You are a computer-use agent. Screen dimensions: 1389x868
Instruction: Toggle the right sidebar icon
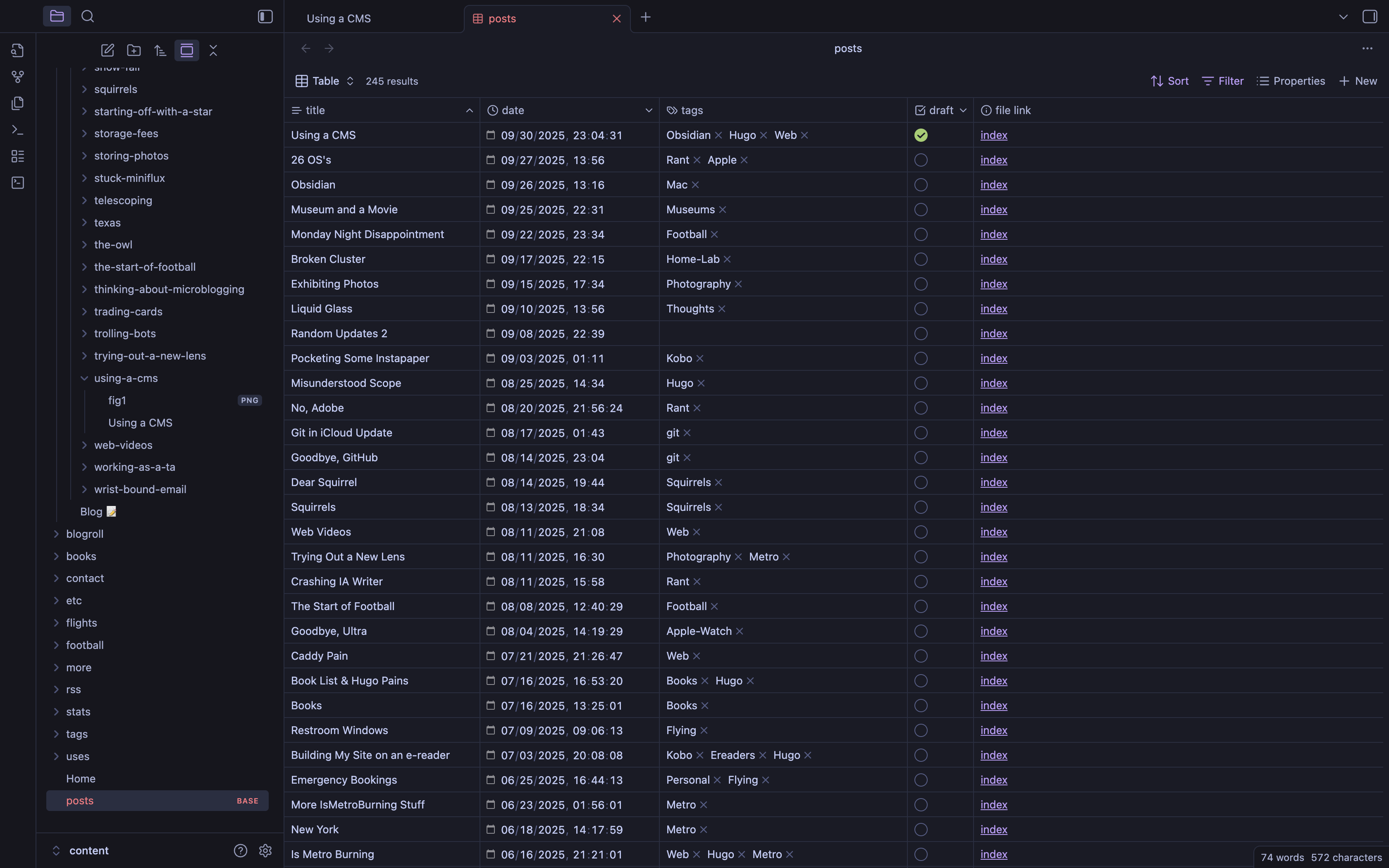click(x=1370, y=17)
